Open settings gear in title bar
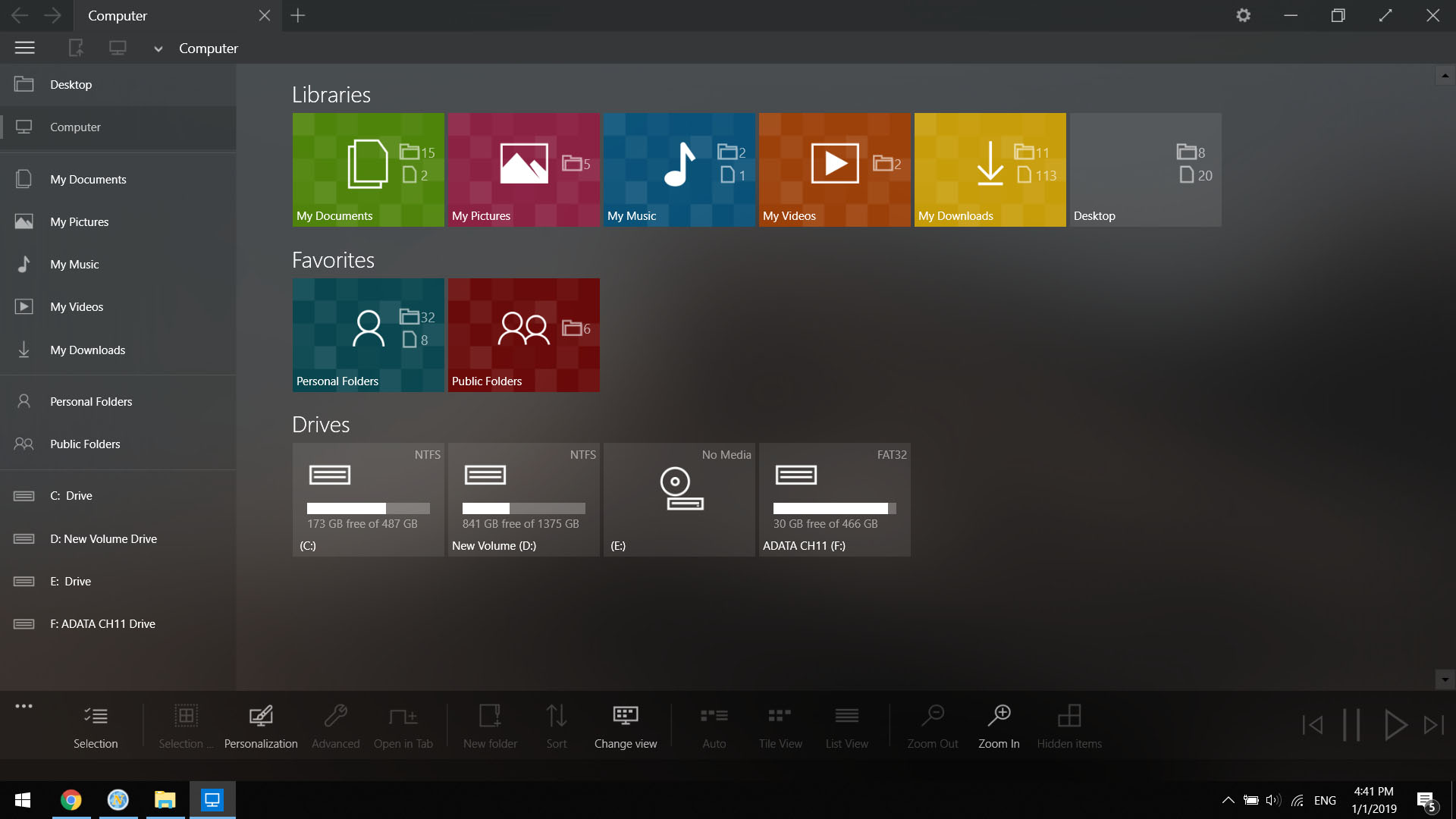Screen dimensions: 1456x819 (1243, 15)
